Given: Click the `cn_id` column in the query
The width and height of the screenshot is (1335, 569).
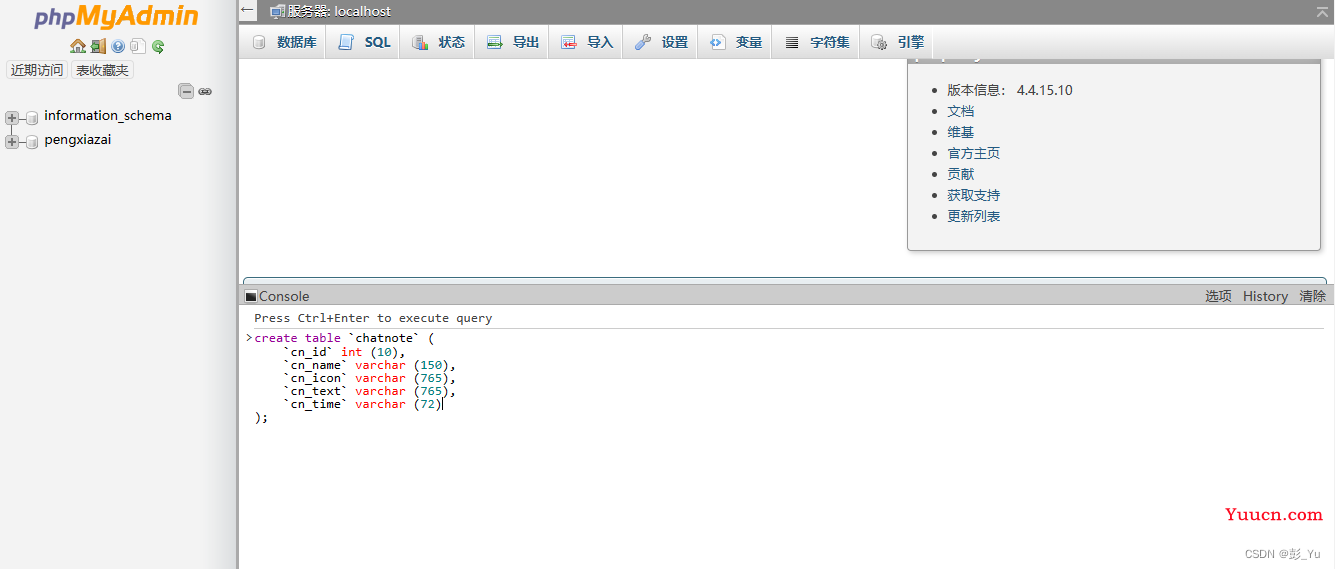Looking at the screenshot, I should coord(308,352).
